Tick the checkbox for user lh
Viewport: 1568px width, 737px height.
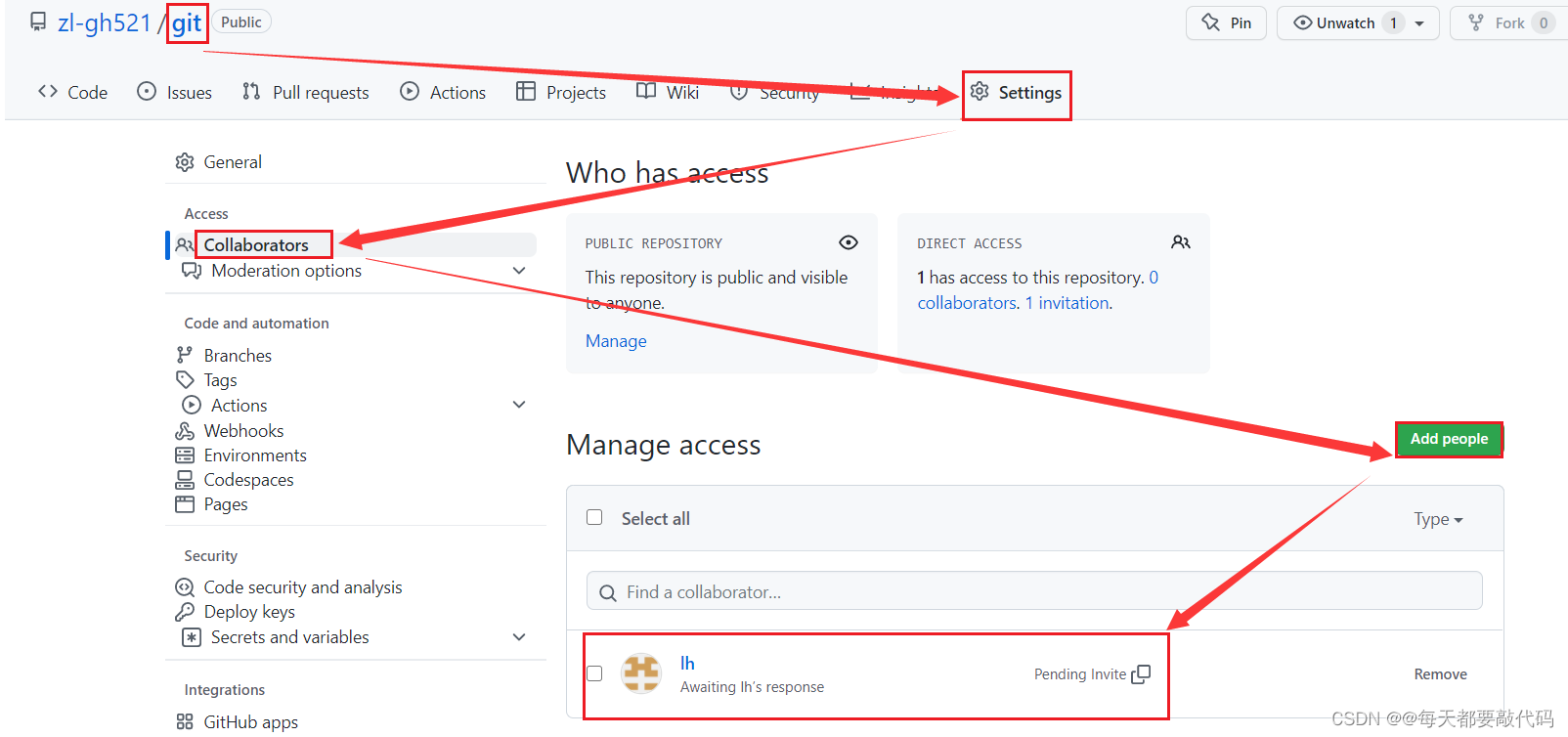coord(594,673)
